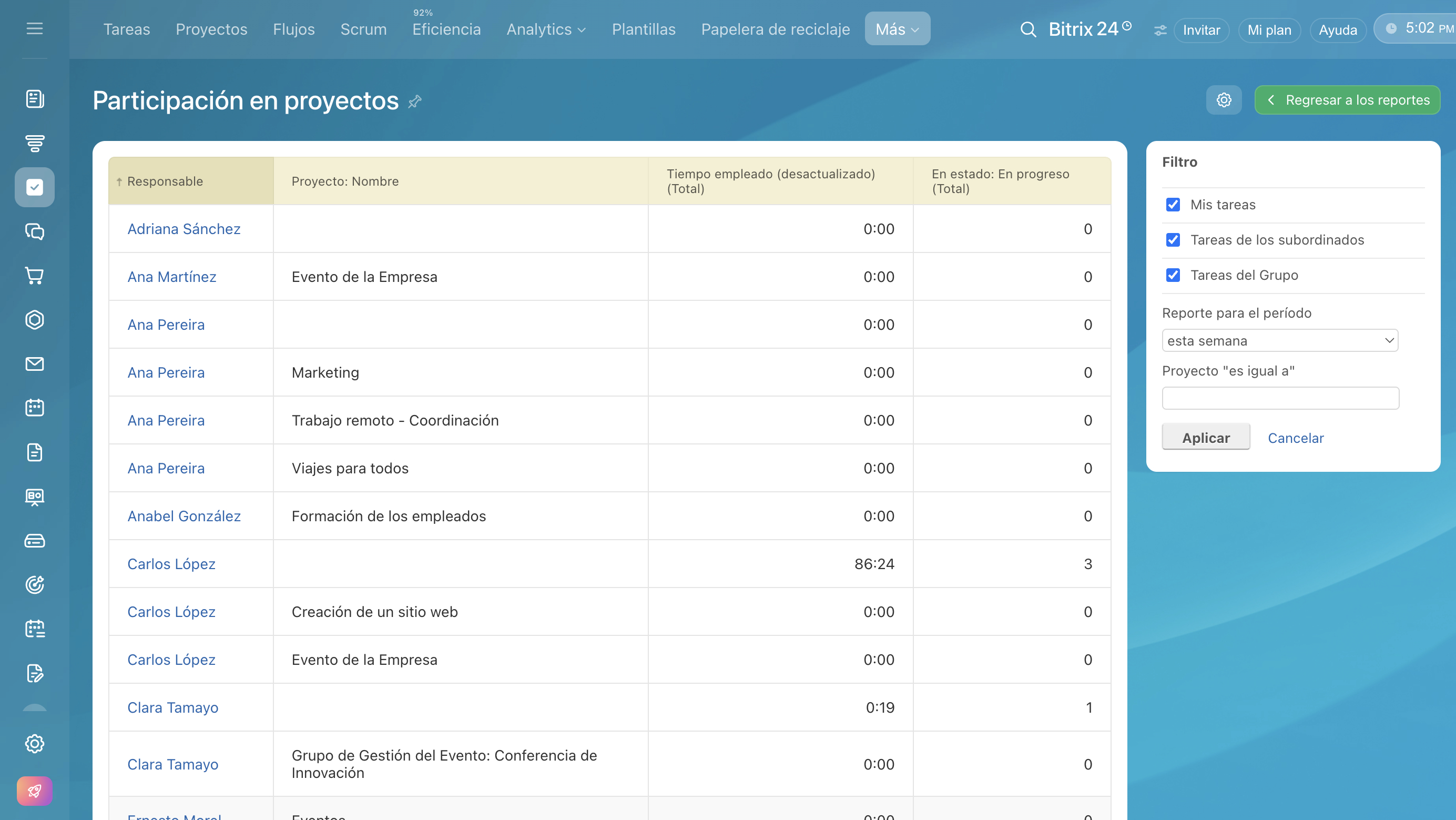This screenshot has width=1456, height=820.
Task: Expand the Analytics menu
Action: pyautogui.click(x=546, y=29)
